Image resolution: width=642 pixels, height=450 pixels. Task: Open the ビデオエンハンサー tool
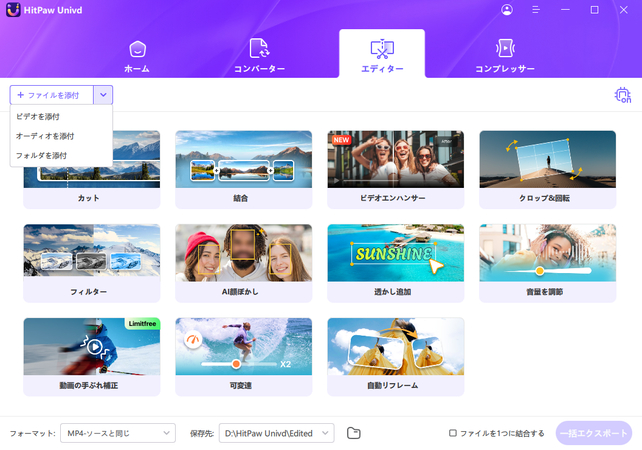pos(396,170)
